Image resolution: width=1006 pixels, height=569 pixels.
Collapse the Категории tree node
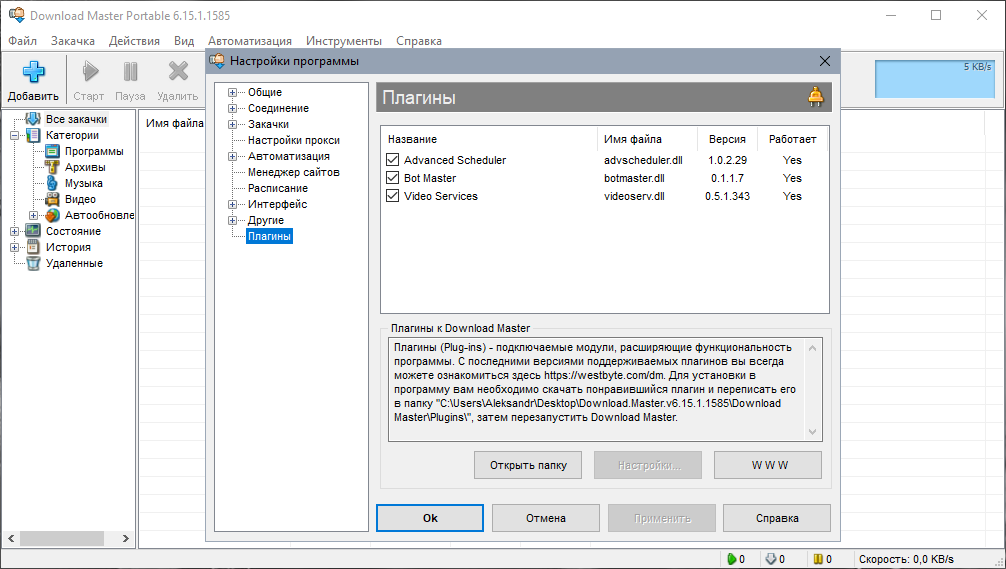pyautogui.click(x=14, y=135)
